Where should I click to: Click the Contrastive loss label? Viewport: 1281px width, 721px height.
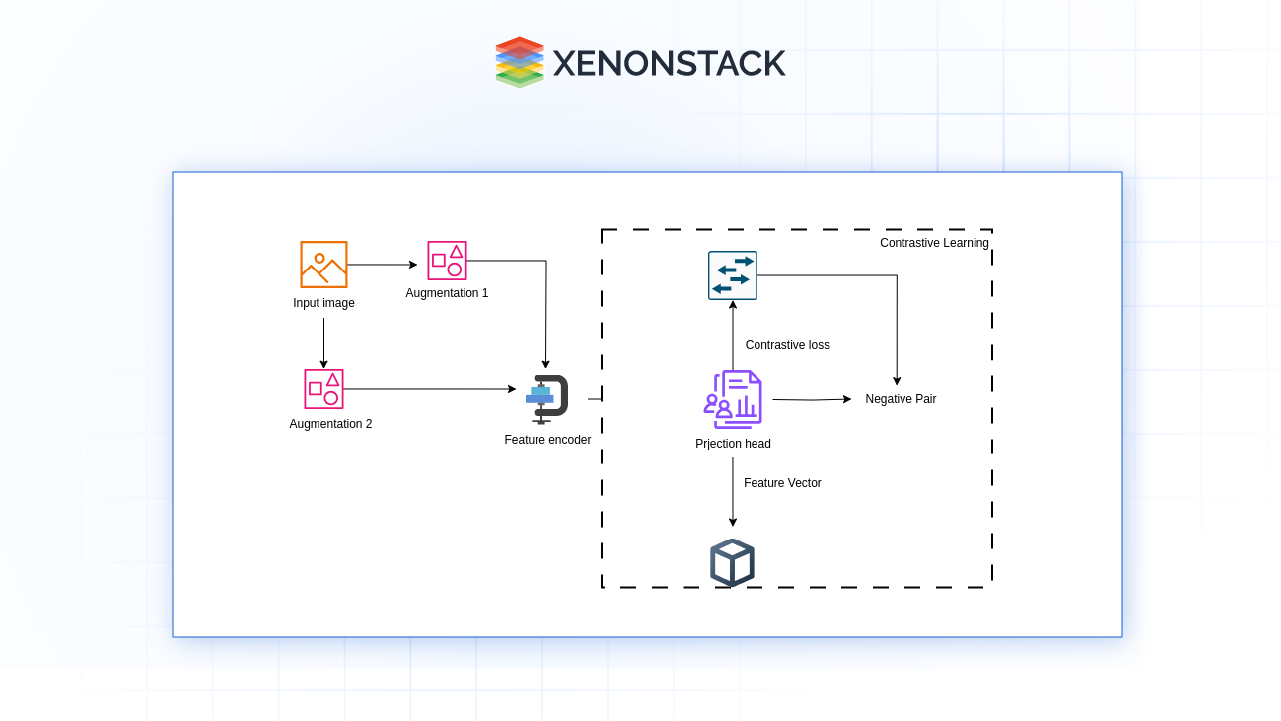point(788,345)
